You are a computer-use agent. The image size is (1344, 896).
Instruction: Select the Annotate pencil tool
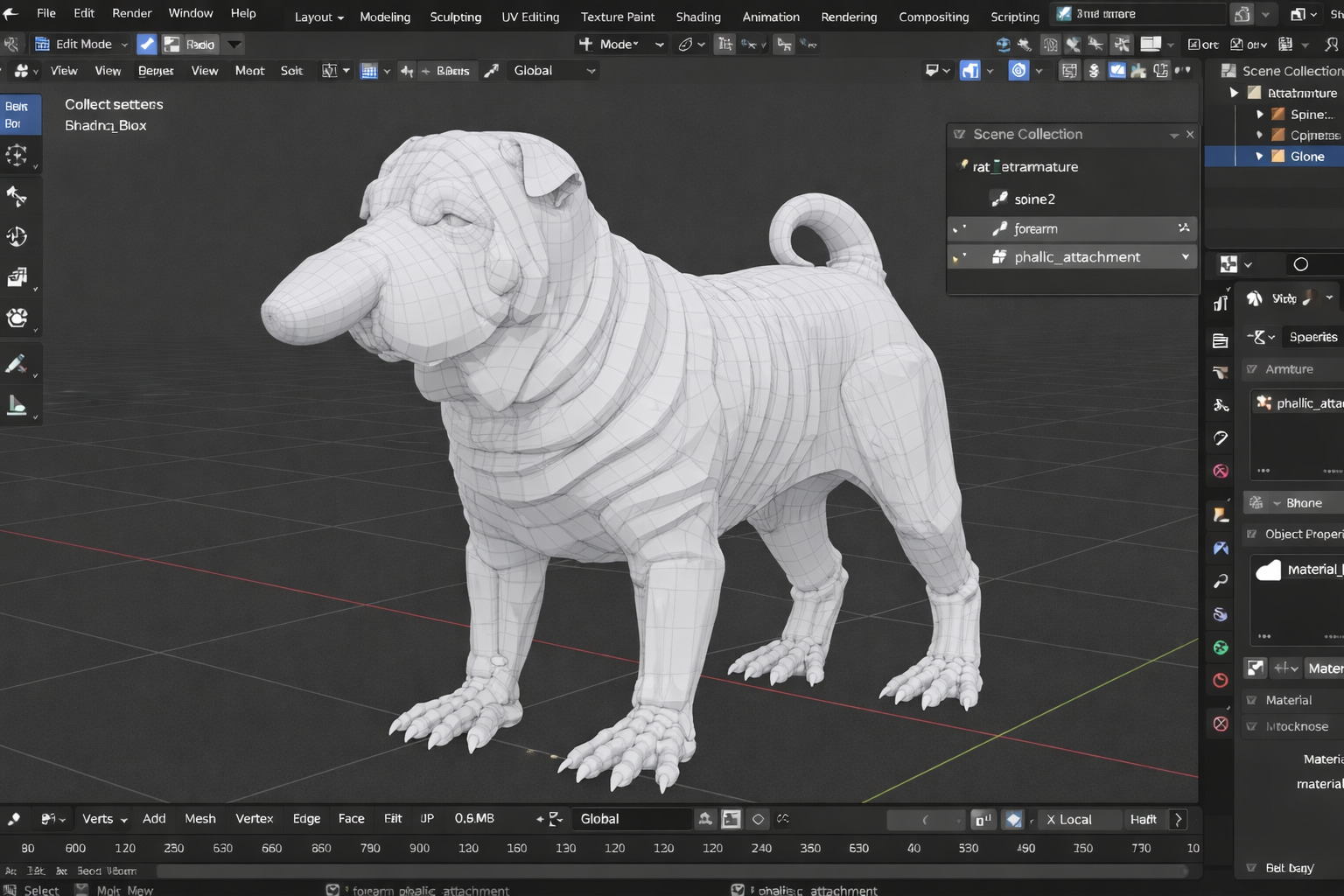pyautogui.click(x=17, y=363)
